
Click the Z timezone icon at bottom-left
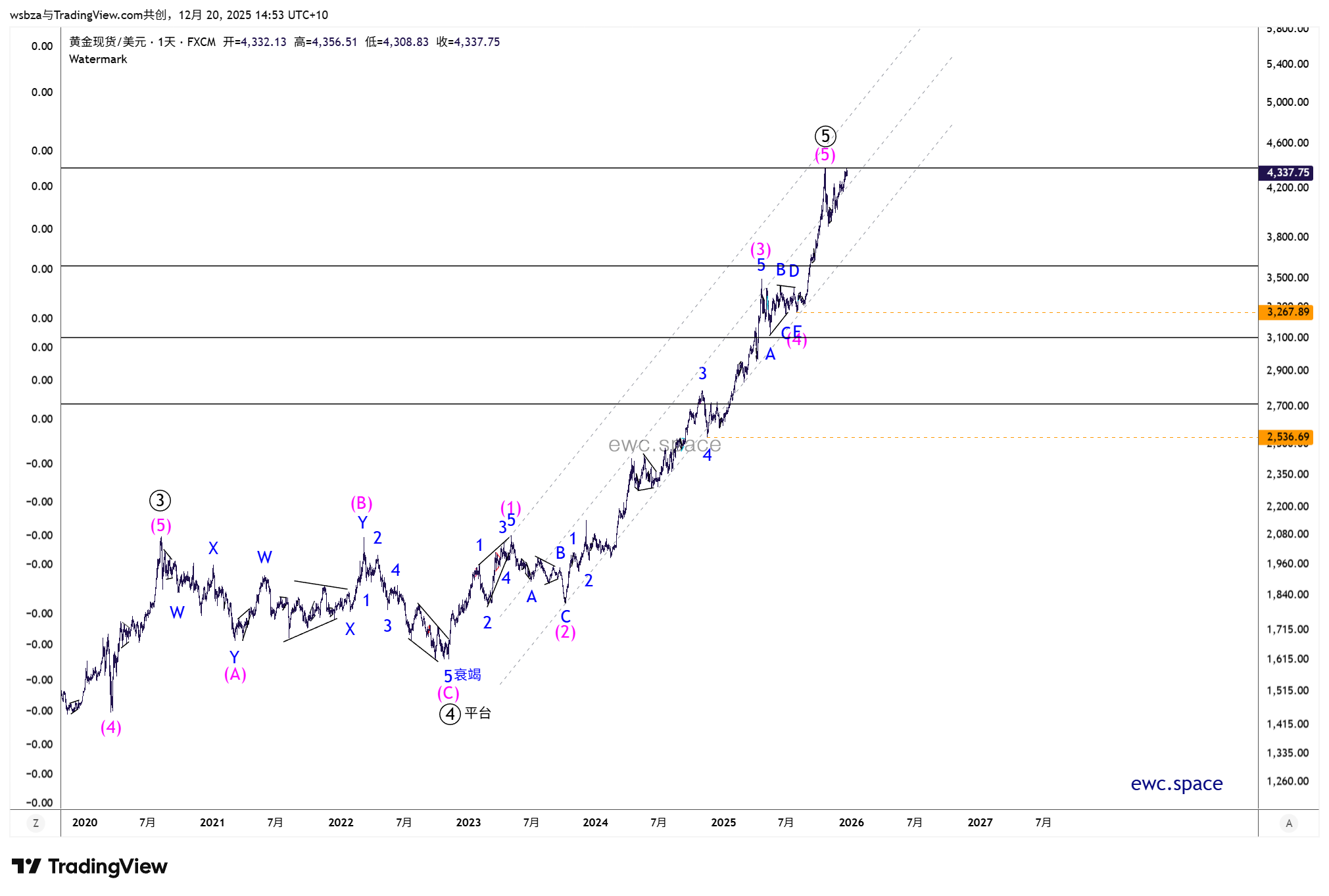[x=36, y=823]
